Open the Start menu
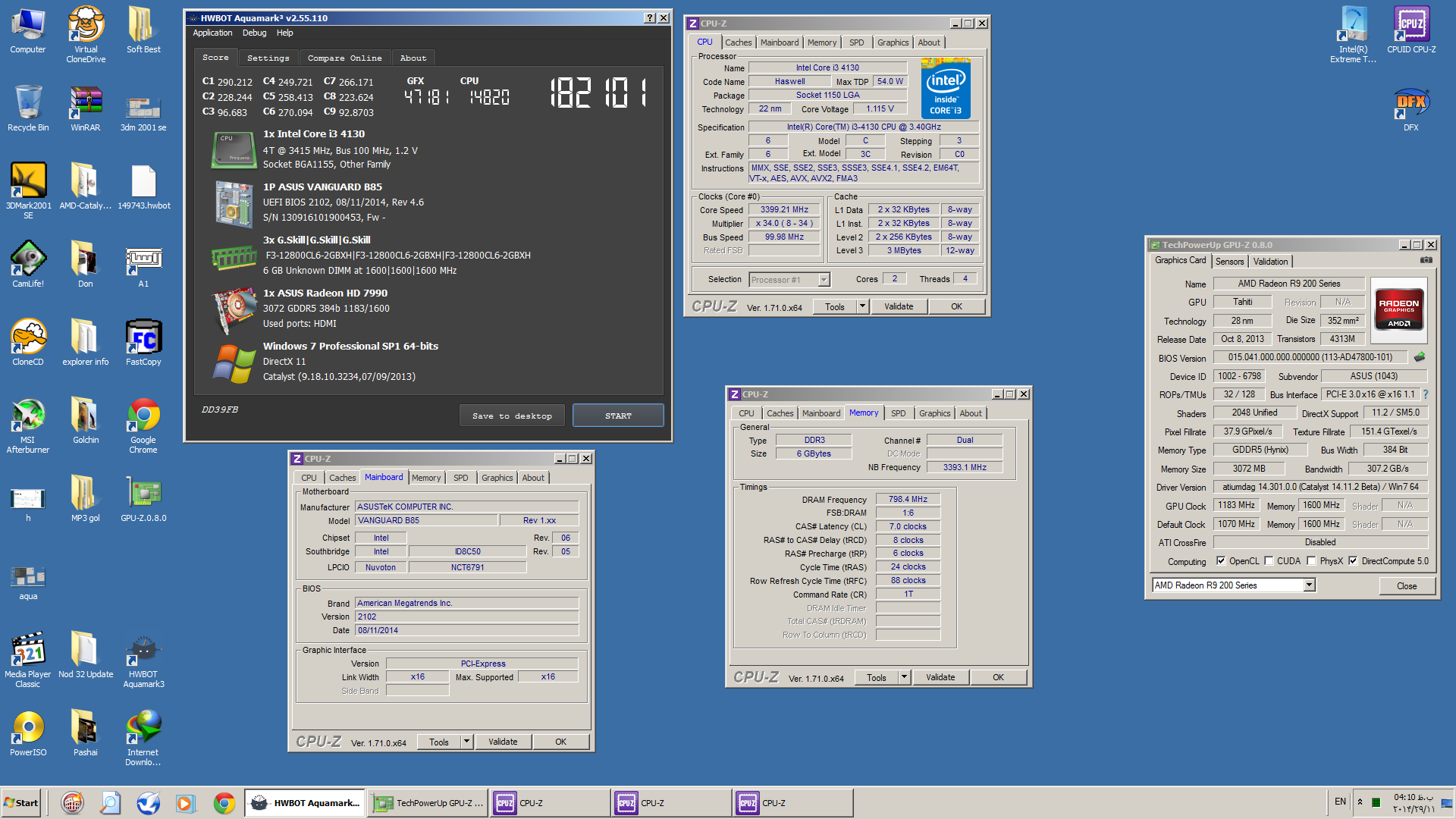 (21, 803)
